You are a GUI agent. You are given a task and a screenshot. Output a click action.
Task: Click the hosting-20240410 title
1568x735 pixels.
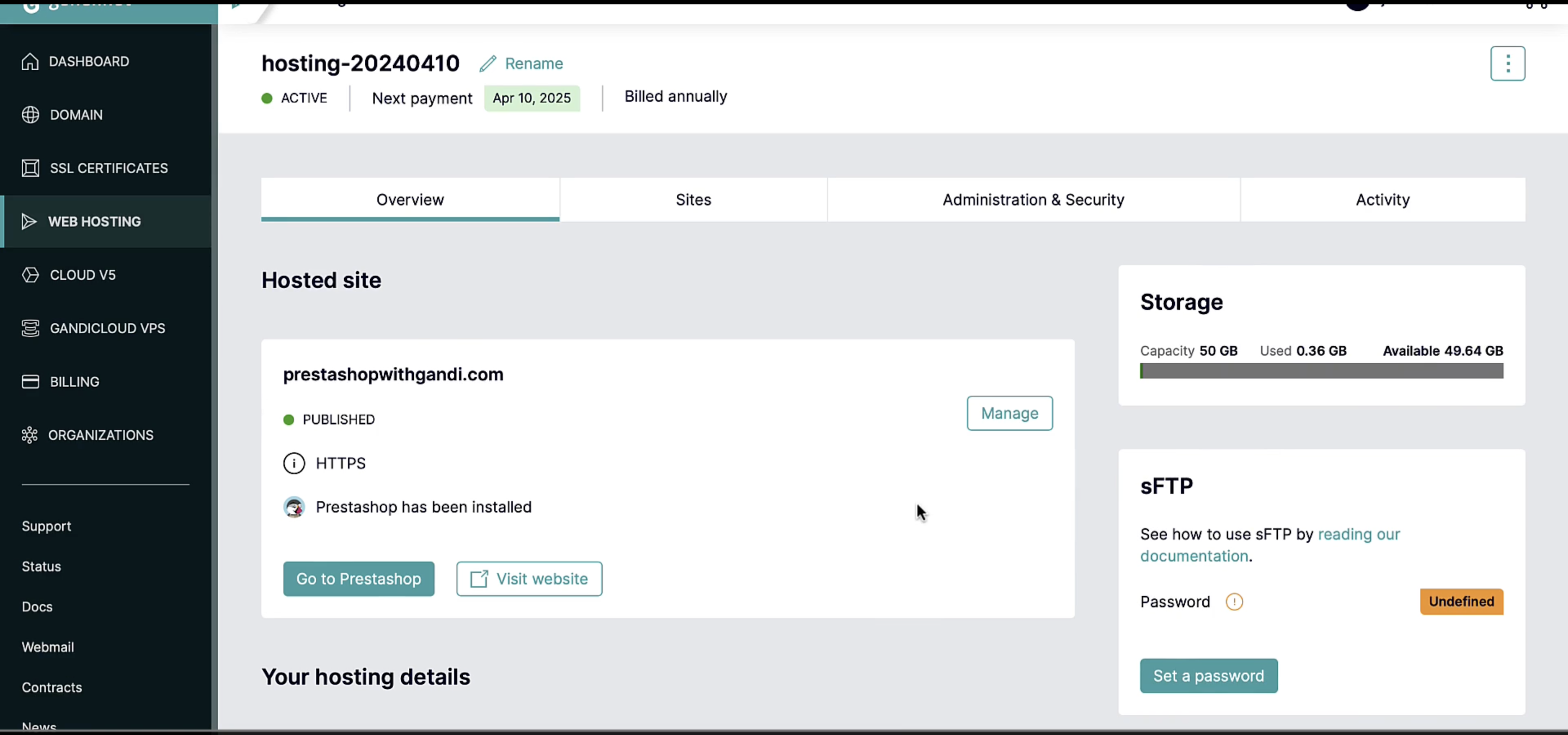[360, 63]
